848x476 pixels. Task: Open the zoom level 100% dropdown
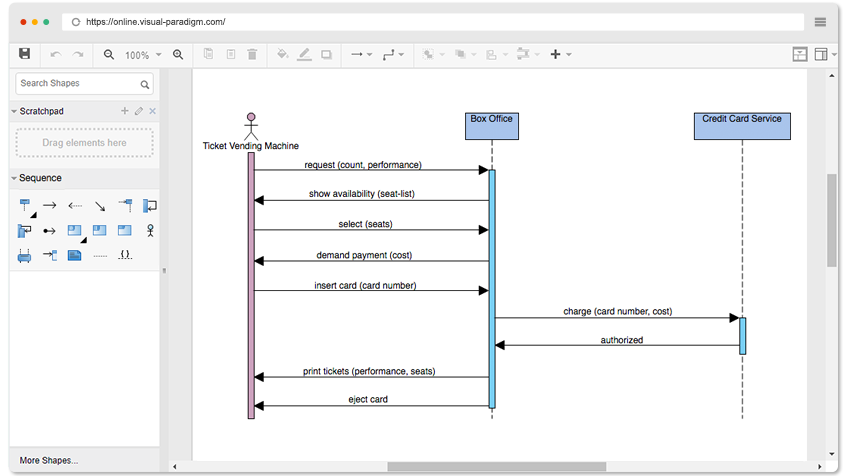(x=142, y=55)
